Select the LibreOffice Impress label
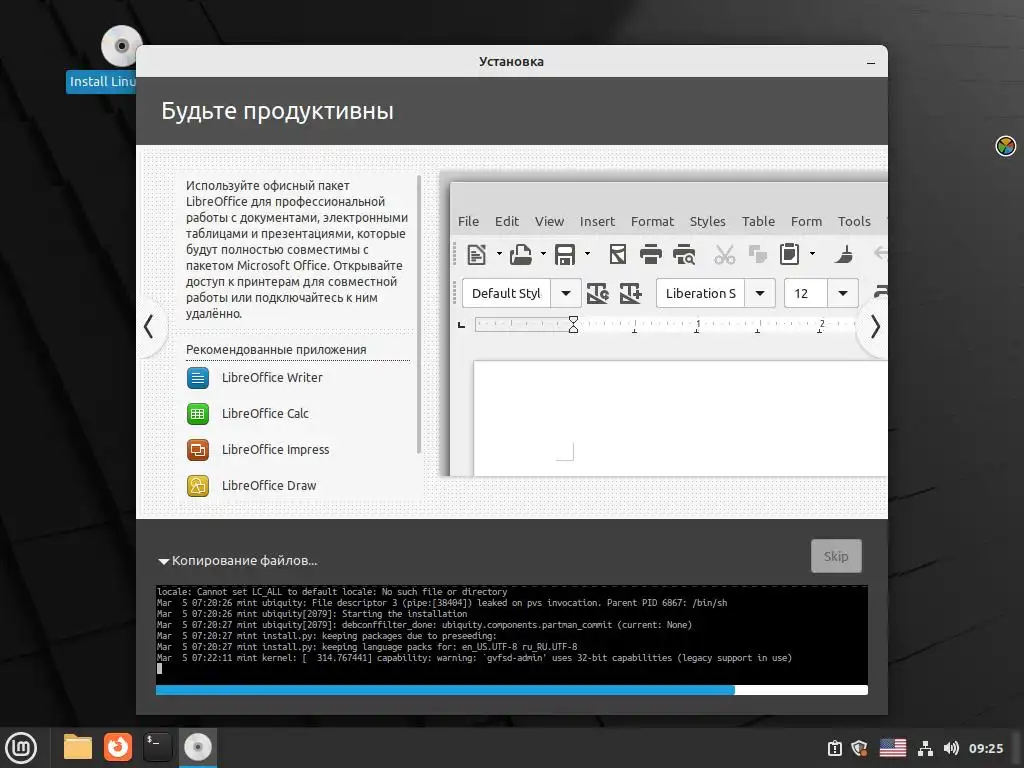1024x768 pixels. [276, 449]
